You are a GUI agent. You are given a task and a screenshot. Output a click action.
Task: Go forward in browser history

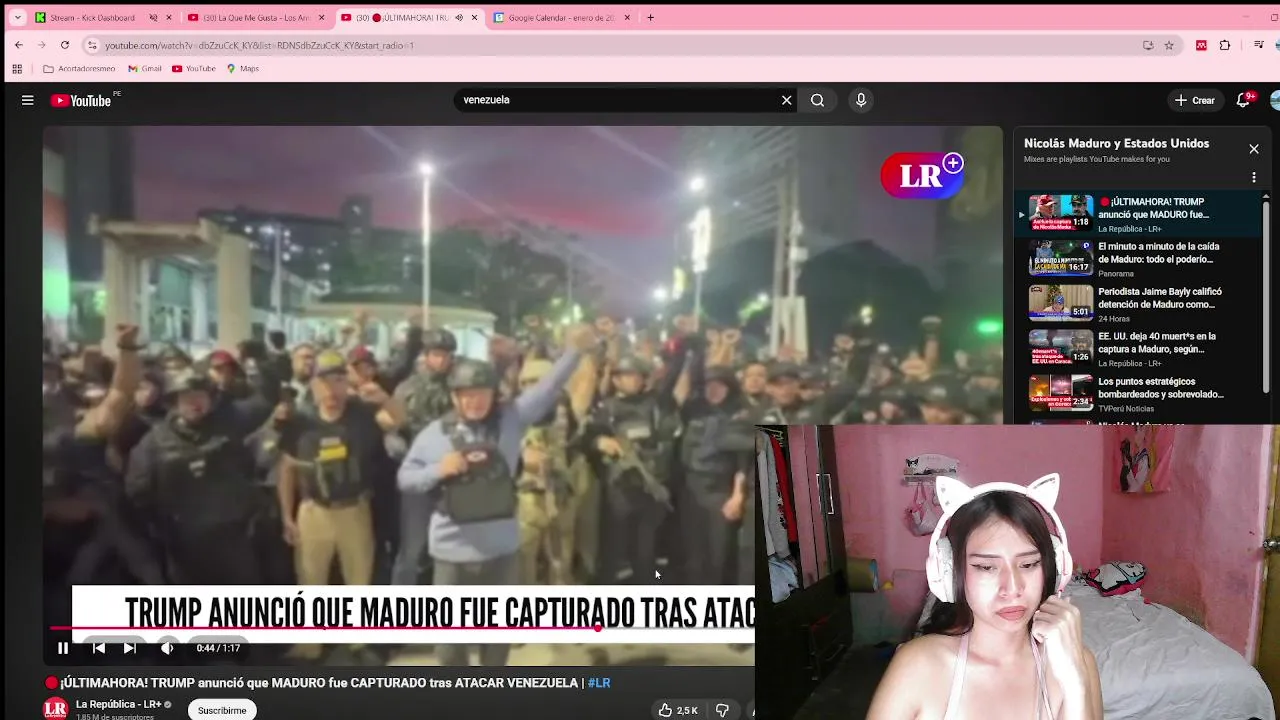tap(41, 45)
